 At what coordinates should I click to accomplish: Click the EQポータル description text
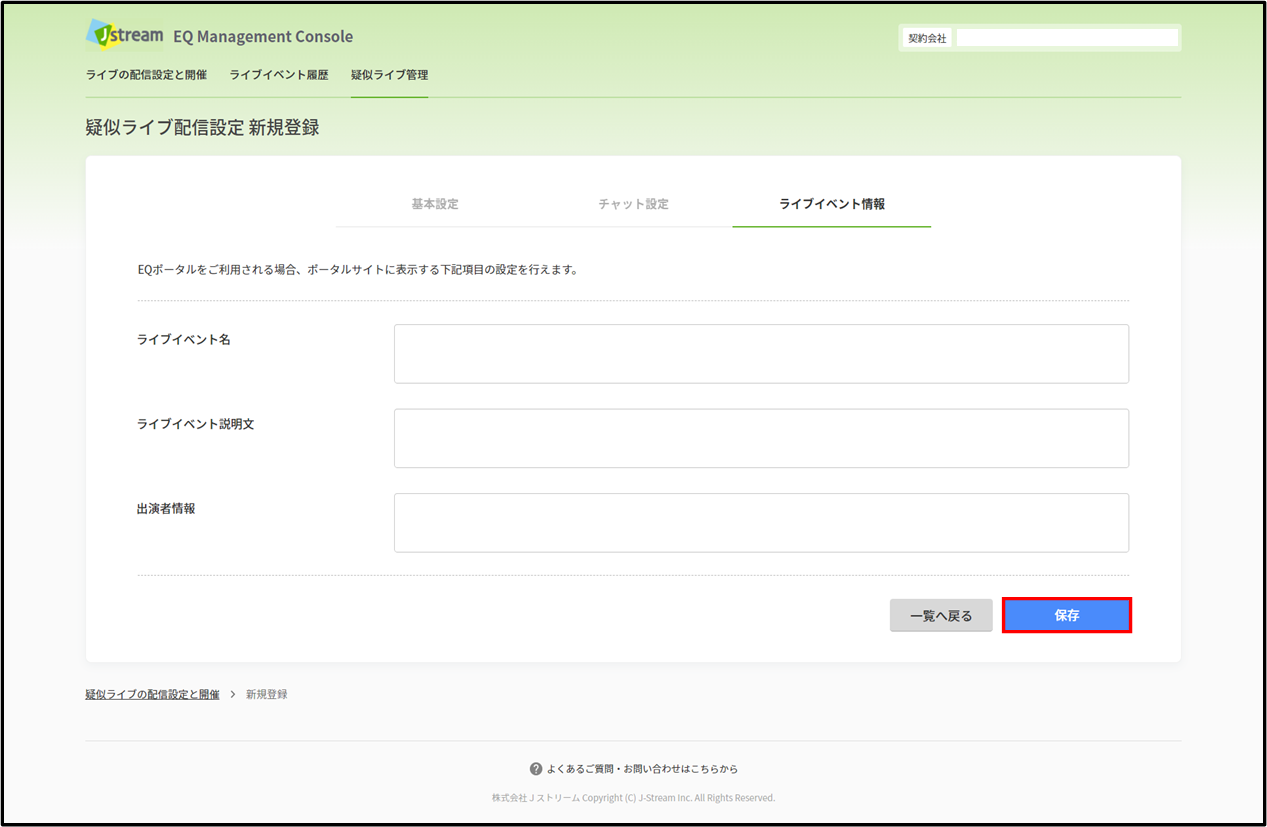[x=358, y=270]
